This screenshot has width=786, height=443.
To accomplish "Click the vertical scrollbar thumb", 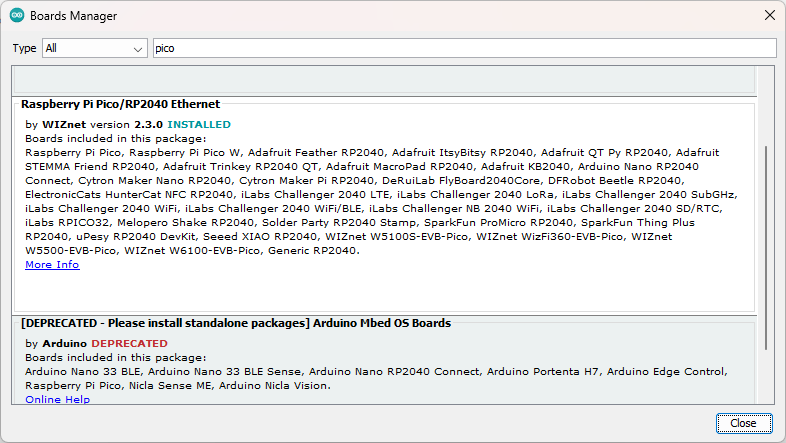I will (x=767, y=245).
